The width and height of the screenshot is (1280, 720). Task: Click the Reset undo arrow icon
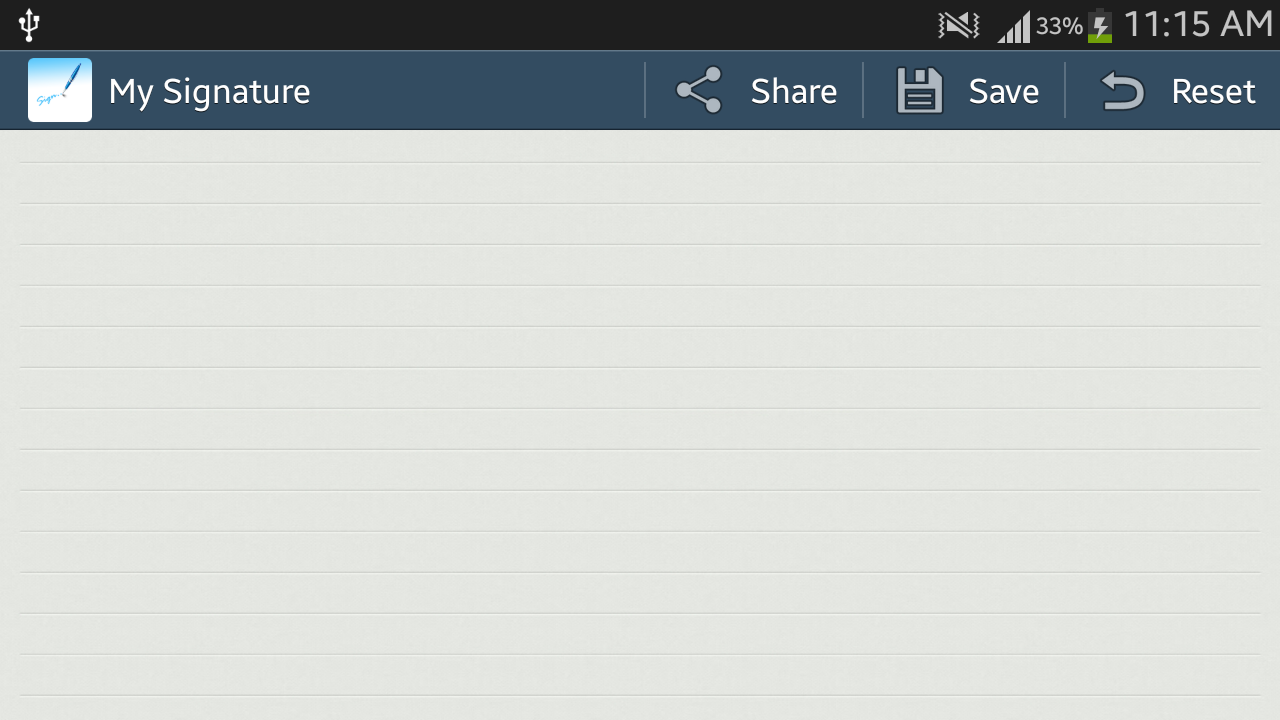[1122, 91]
